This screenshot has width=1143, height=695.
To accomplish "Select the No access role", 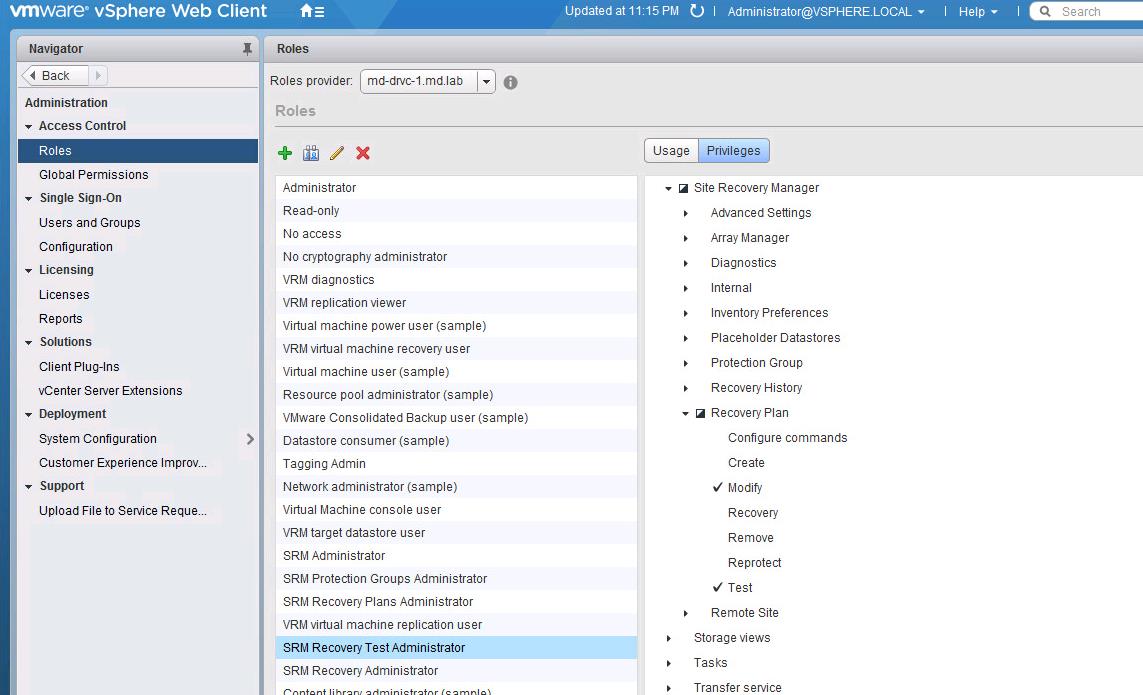I will click(456, 233).
